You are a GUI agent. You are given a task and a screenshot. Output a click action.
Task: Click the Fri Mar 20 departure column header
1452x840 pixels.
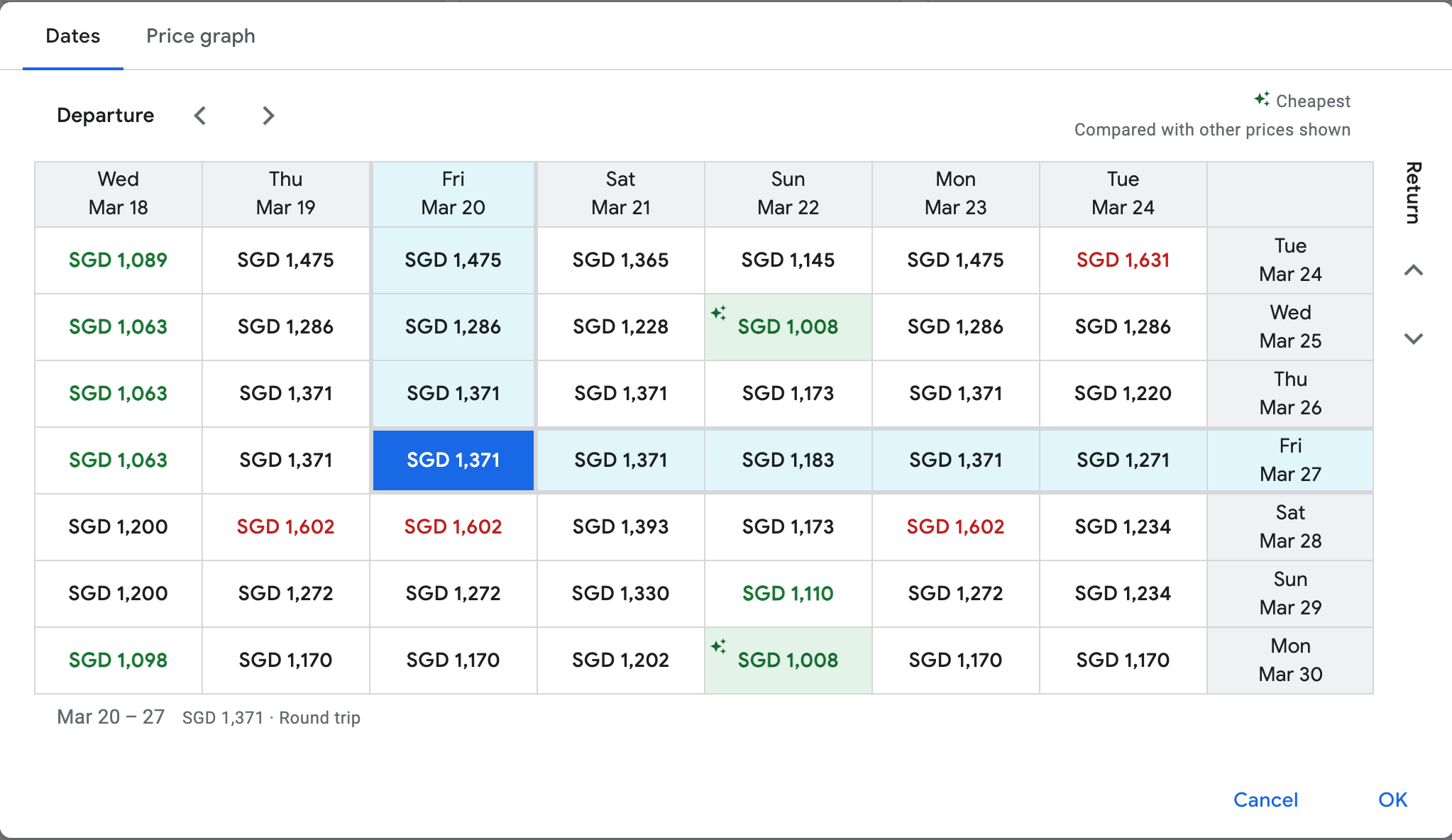click(x=453, y=194)
